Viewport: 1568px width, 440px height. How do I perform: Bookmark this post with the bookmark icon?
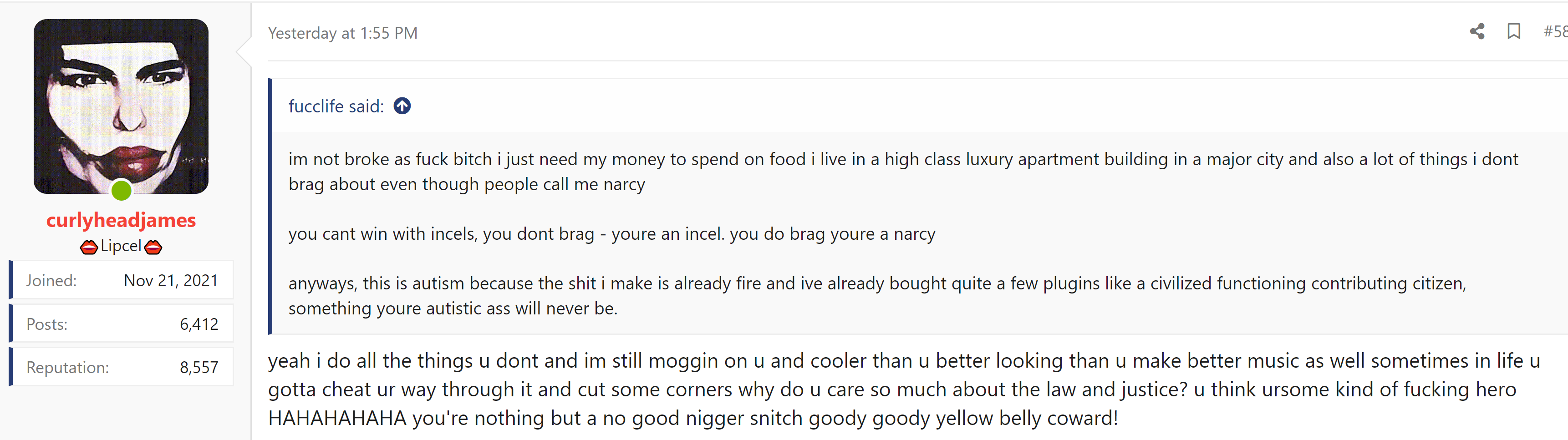(1514, 32)
